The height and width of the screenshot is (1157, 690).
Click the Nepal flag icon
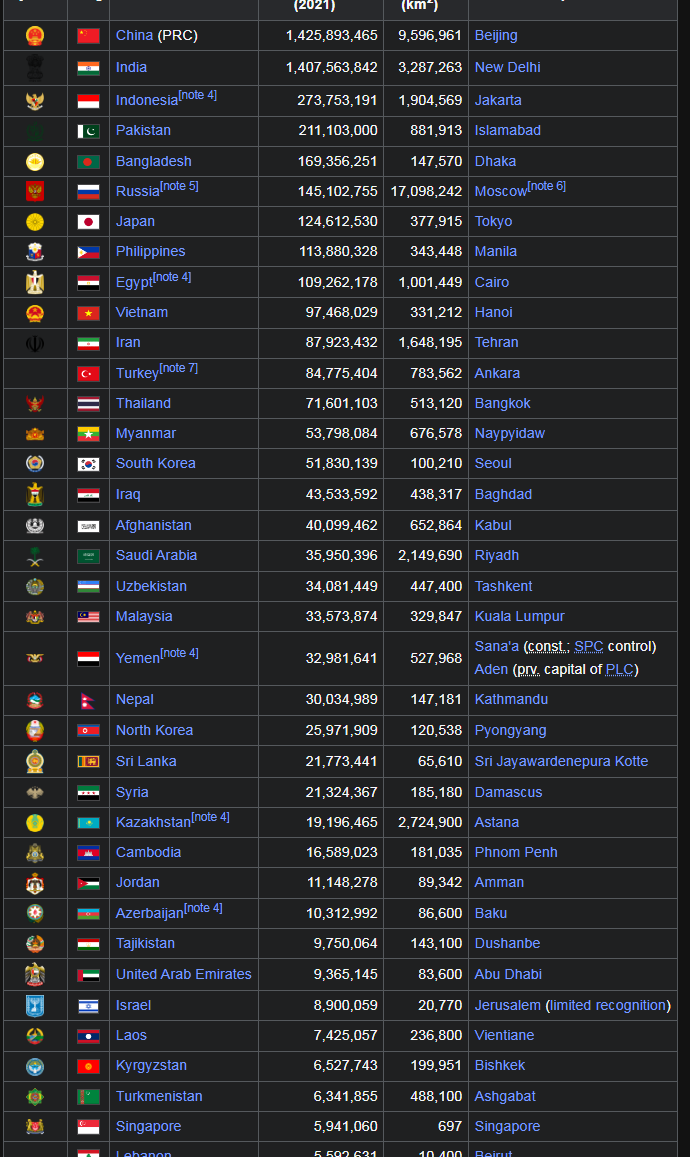coord(88,700)
